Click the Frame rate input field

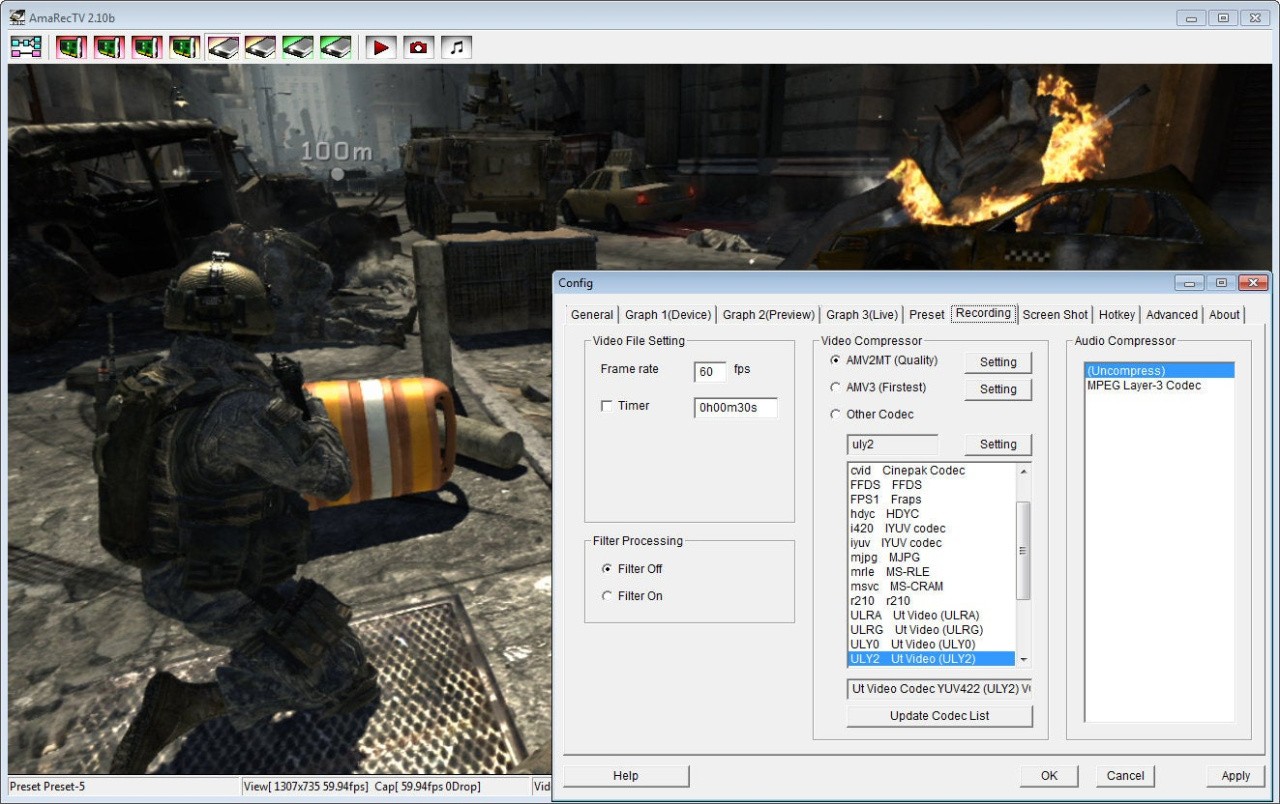(x=709, y=372)
